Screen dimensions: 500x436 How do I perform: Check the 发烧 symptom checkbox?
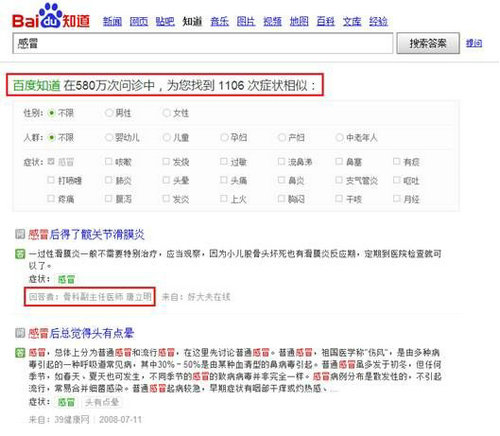166,162
